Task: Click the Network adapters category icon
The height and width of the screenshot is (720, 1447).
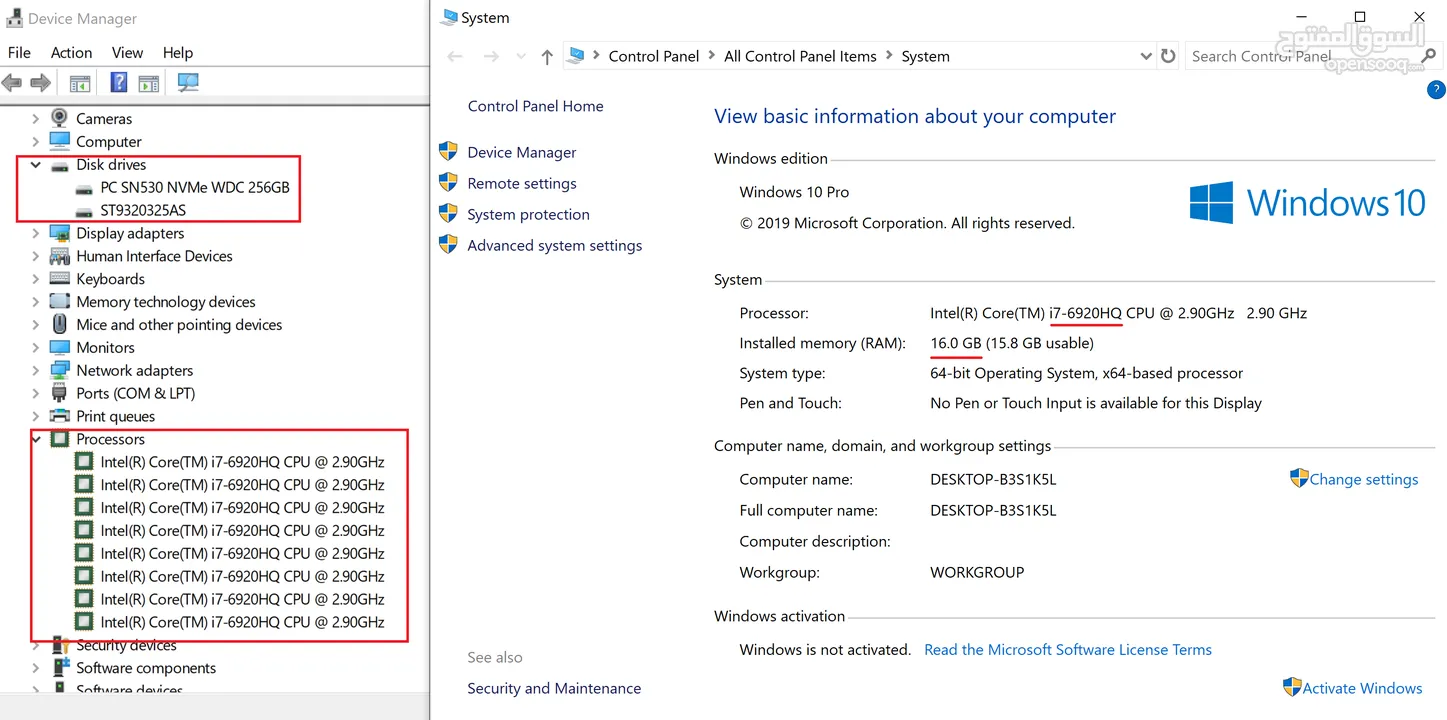Action: (x=60, y=370)
